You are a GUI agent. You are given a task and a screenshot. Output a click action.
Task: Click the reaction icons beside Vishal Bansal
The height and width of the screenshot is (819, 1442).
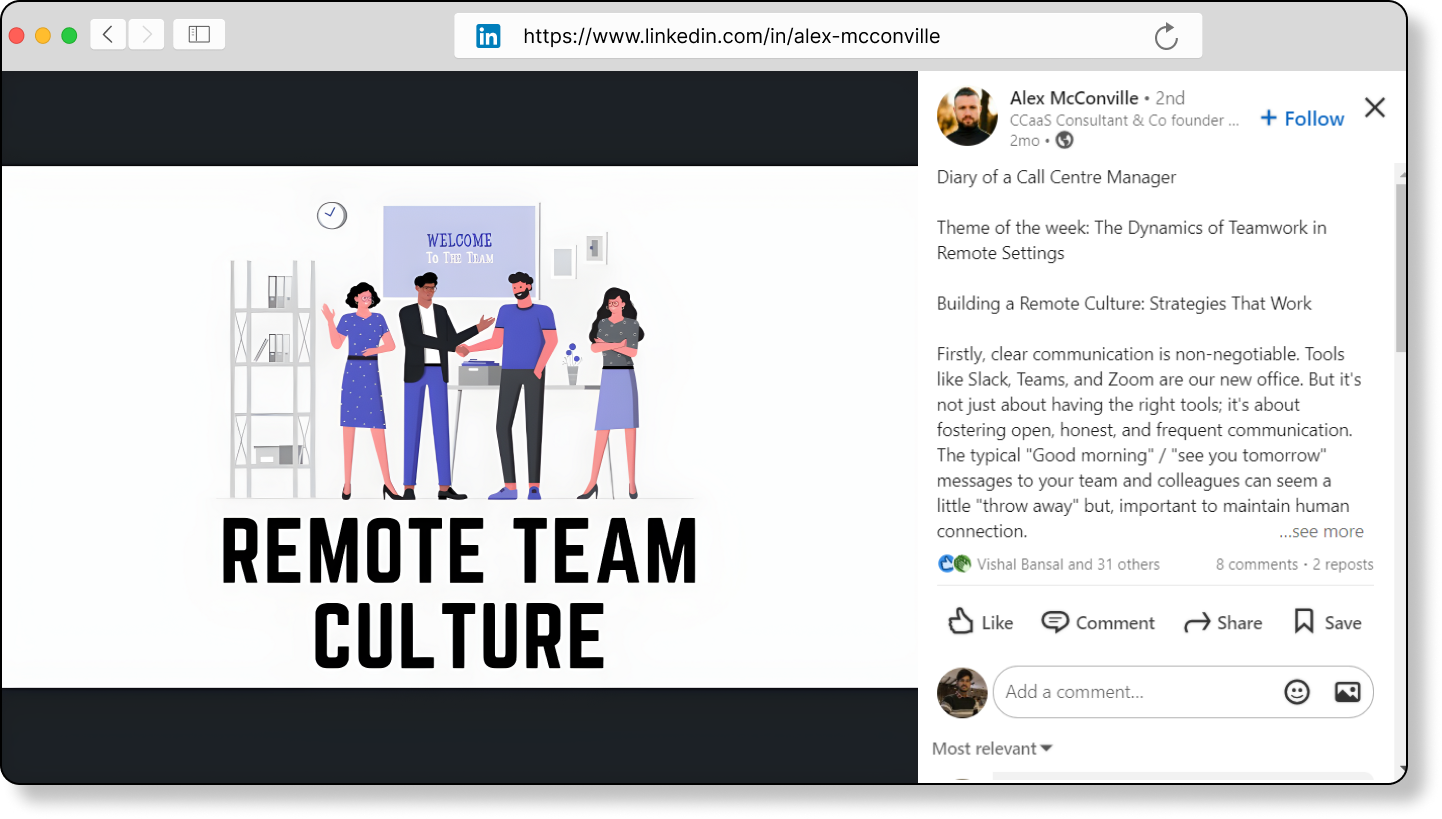[x=954, y=564]
